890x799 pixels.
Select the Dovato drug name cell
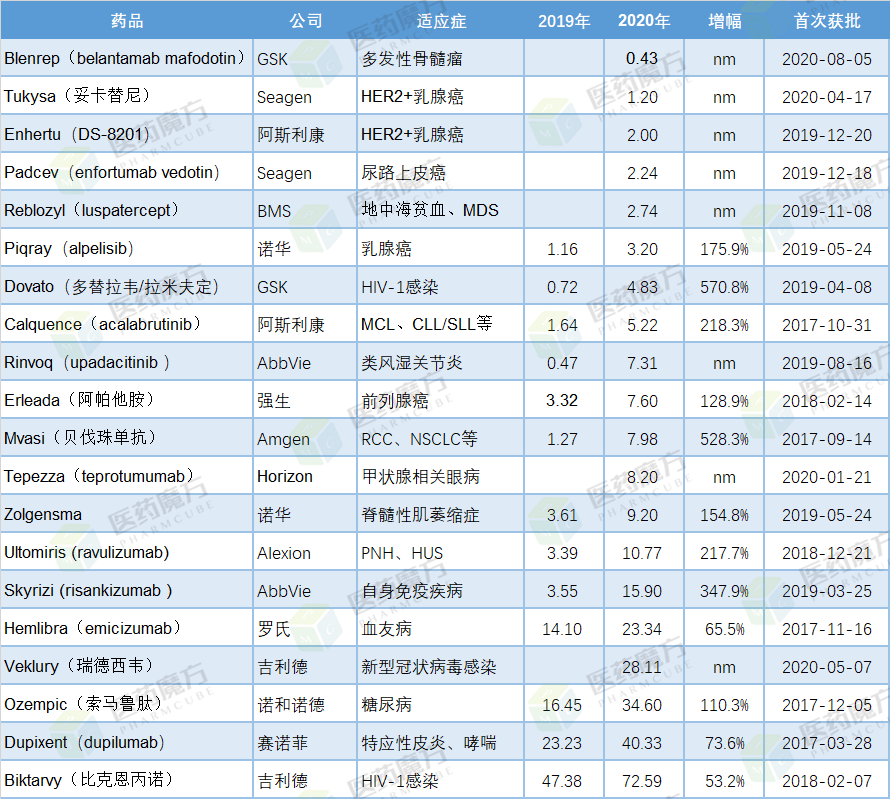click(x=127, y=286)
